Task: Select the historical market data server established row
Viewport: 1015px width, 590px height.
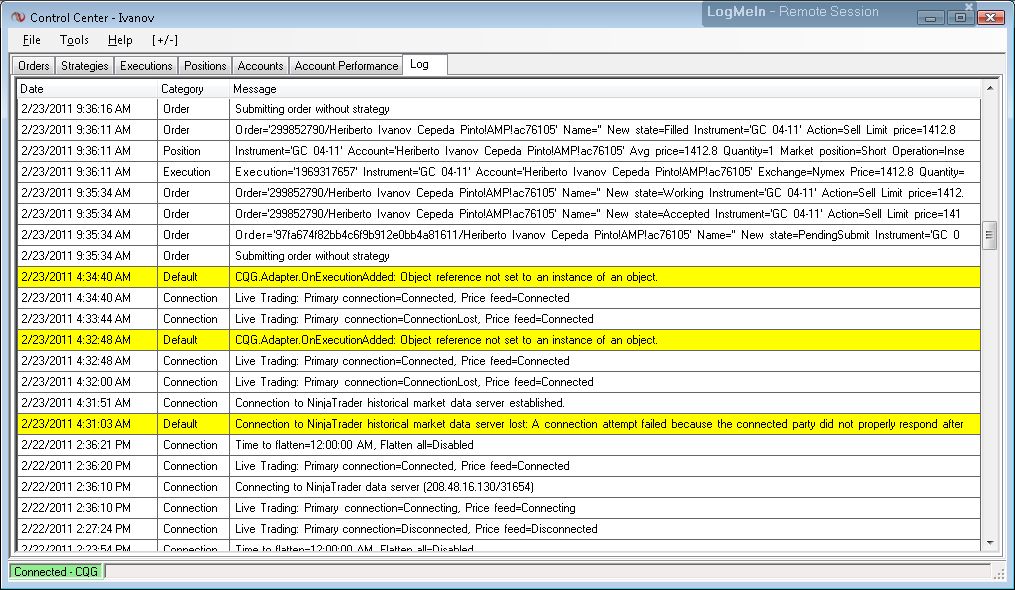Action: coord(498,403)
